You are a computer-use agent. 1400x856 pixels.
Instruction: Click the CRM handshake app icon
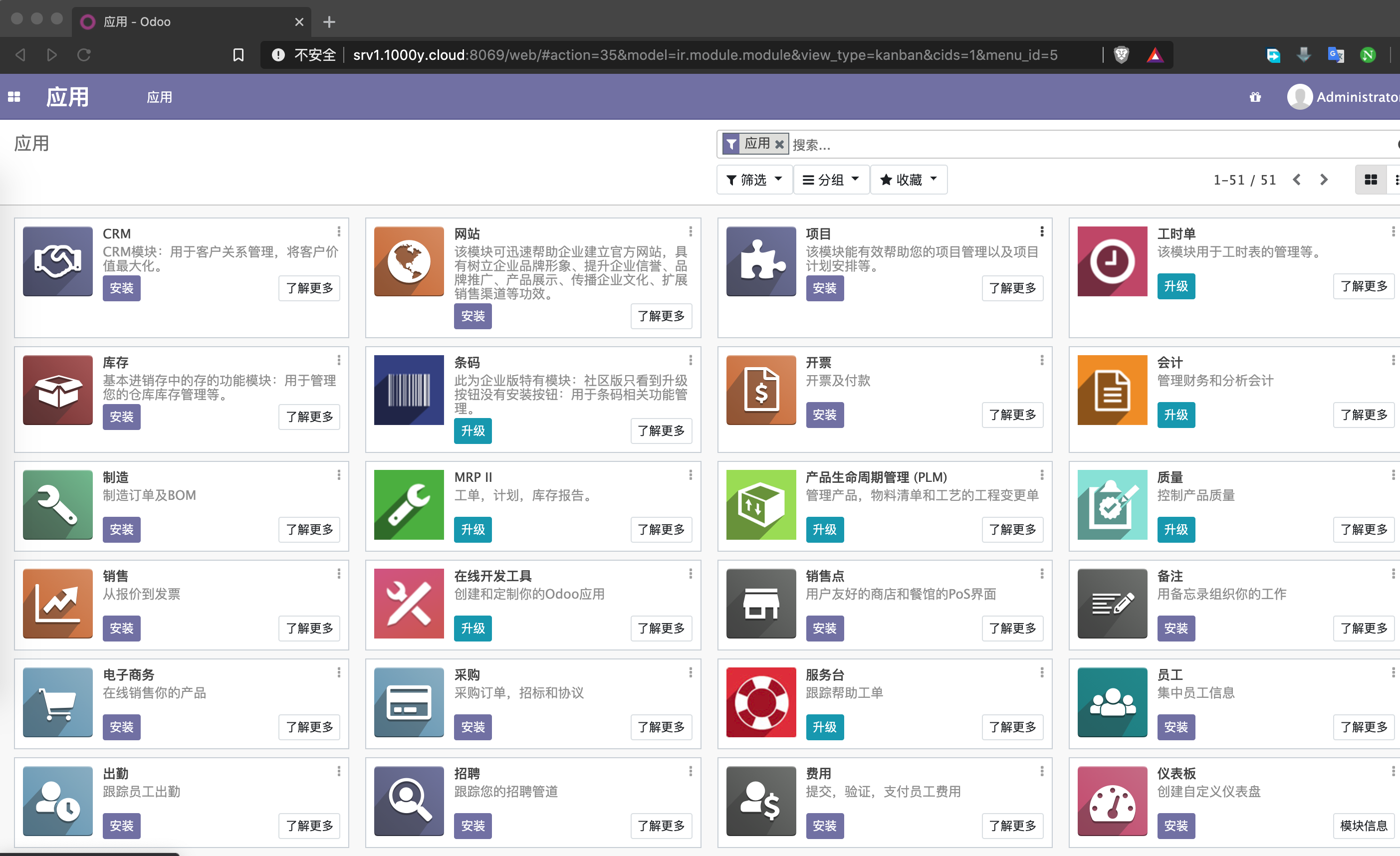[x=58, y=261]
